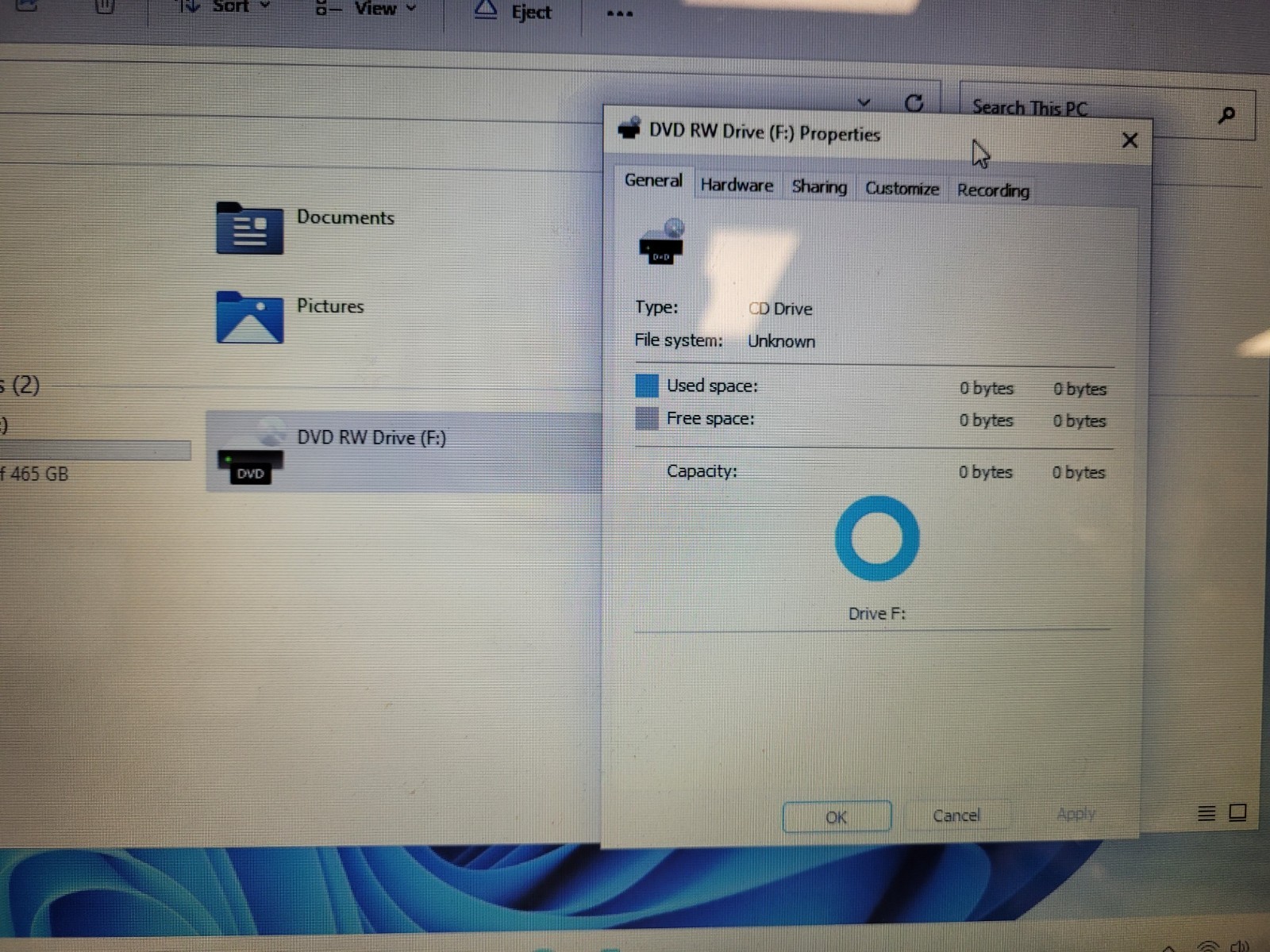1270x952 pixels.
Task: Open the View dropdown menu
Action: (366, 10)
